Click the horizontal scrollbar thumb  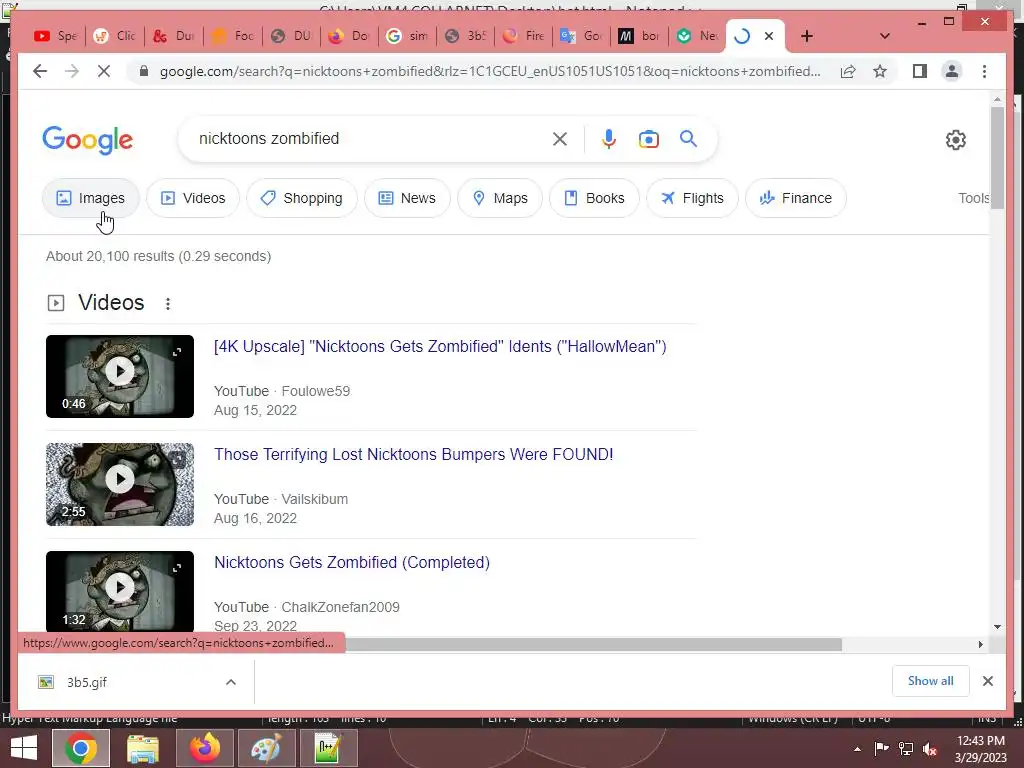[x=594, y=645]
